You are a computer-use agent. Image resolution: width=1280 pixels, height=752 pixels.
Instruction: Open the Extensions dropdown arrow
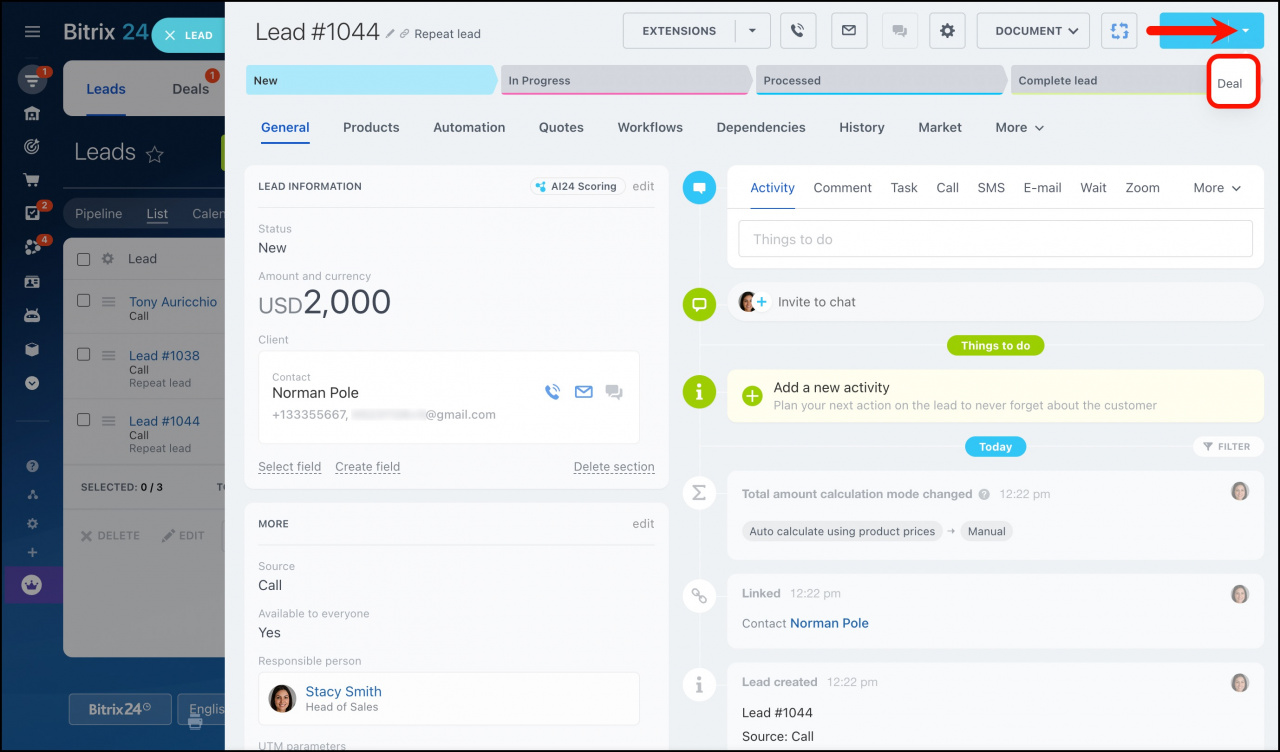coord(753,31)
